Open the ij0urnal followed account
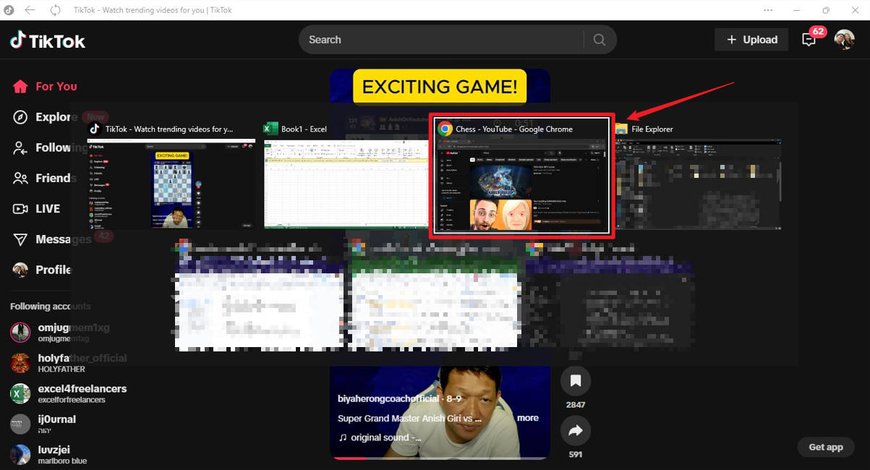870x470 pixels. pos(43,424)
